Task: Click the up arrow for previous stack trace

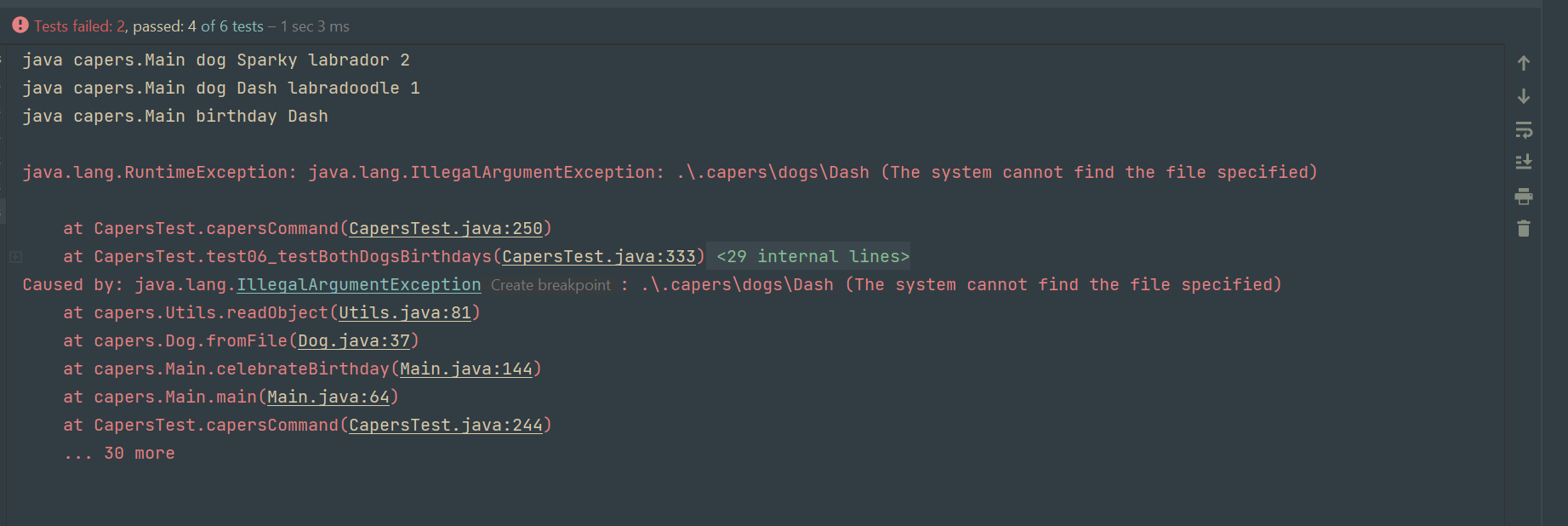Action: click(1523, 63)
